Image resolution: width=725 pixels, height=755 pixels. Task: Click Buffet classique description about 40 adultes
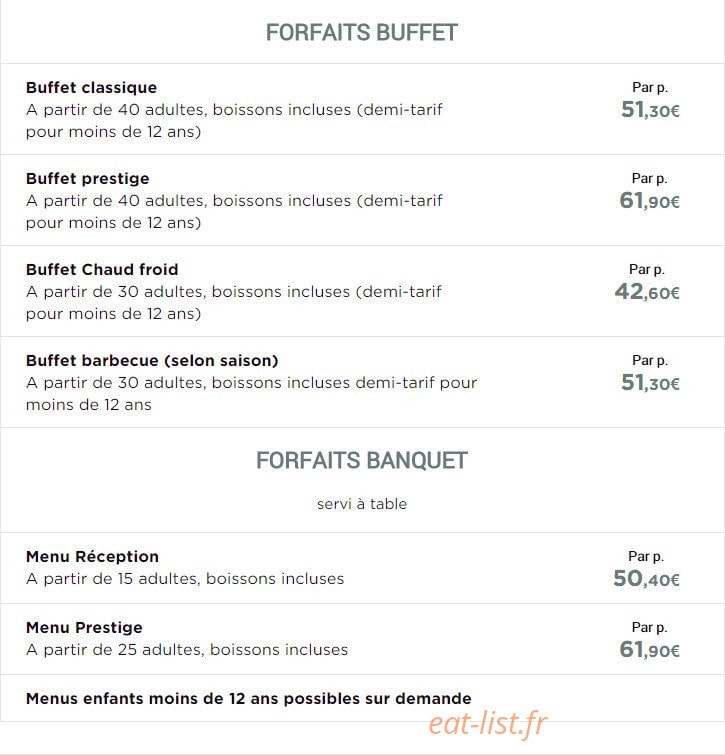click(x=234, y=121)
